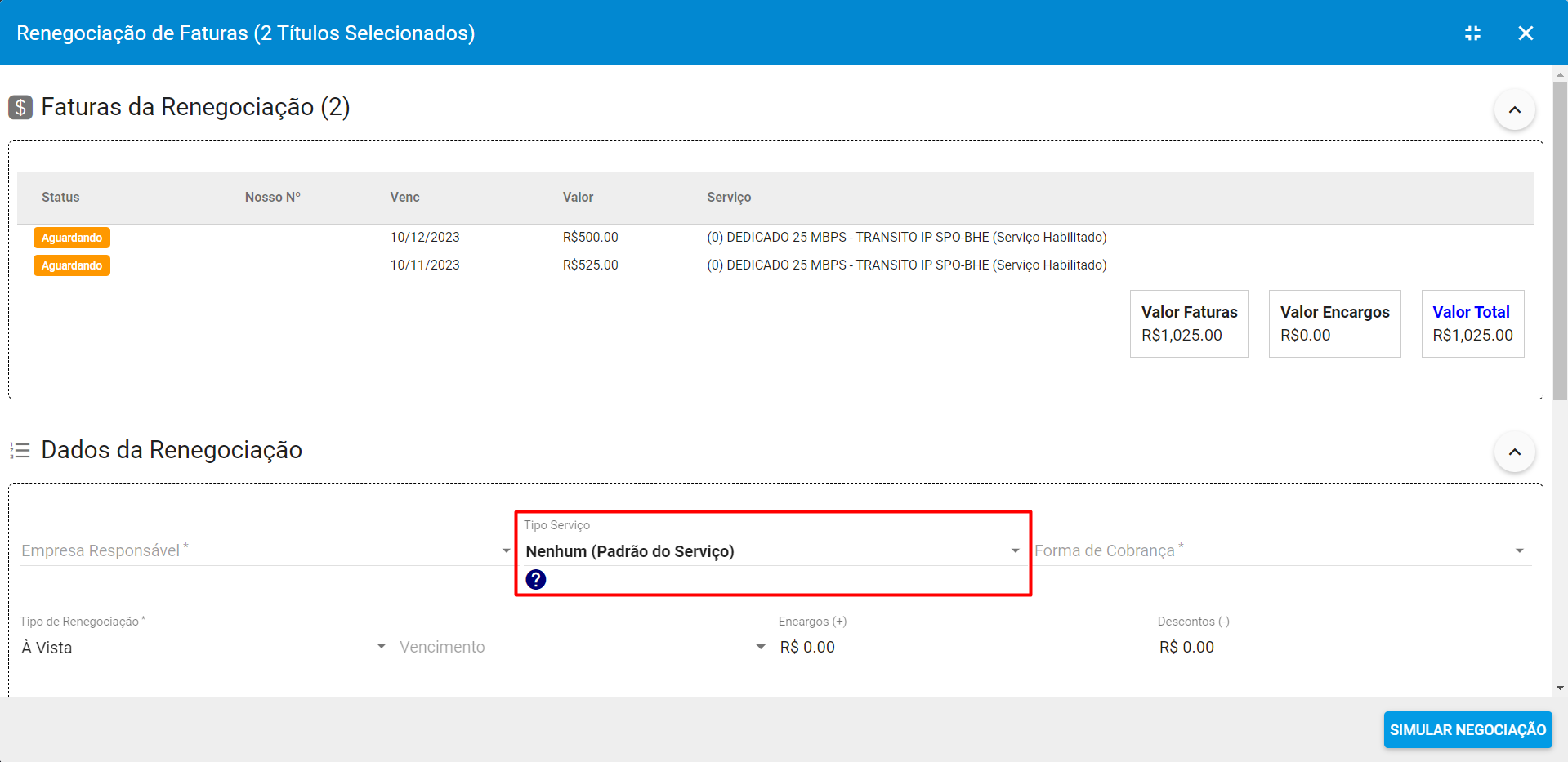
Task: Collapse the Dados da Renegociação section
Action: click(x=1515, y=452)
